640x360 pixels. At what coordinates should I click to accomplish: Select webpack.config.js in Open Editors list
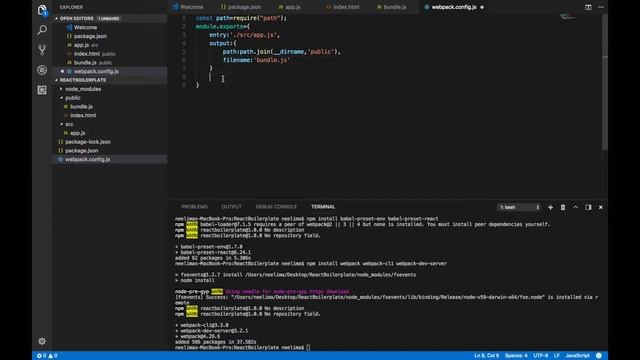coord(96,71)
